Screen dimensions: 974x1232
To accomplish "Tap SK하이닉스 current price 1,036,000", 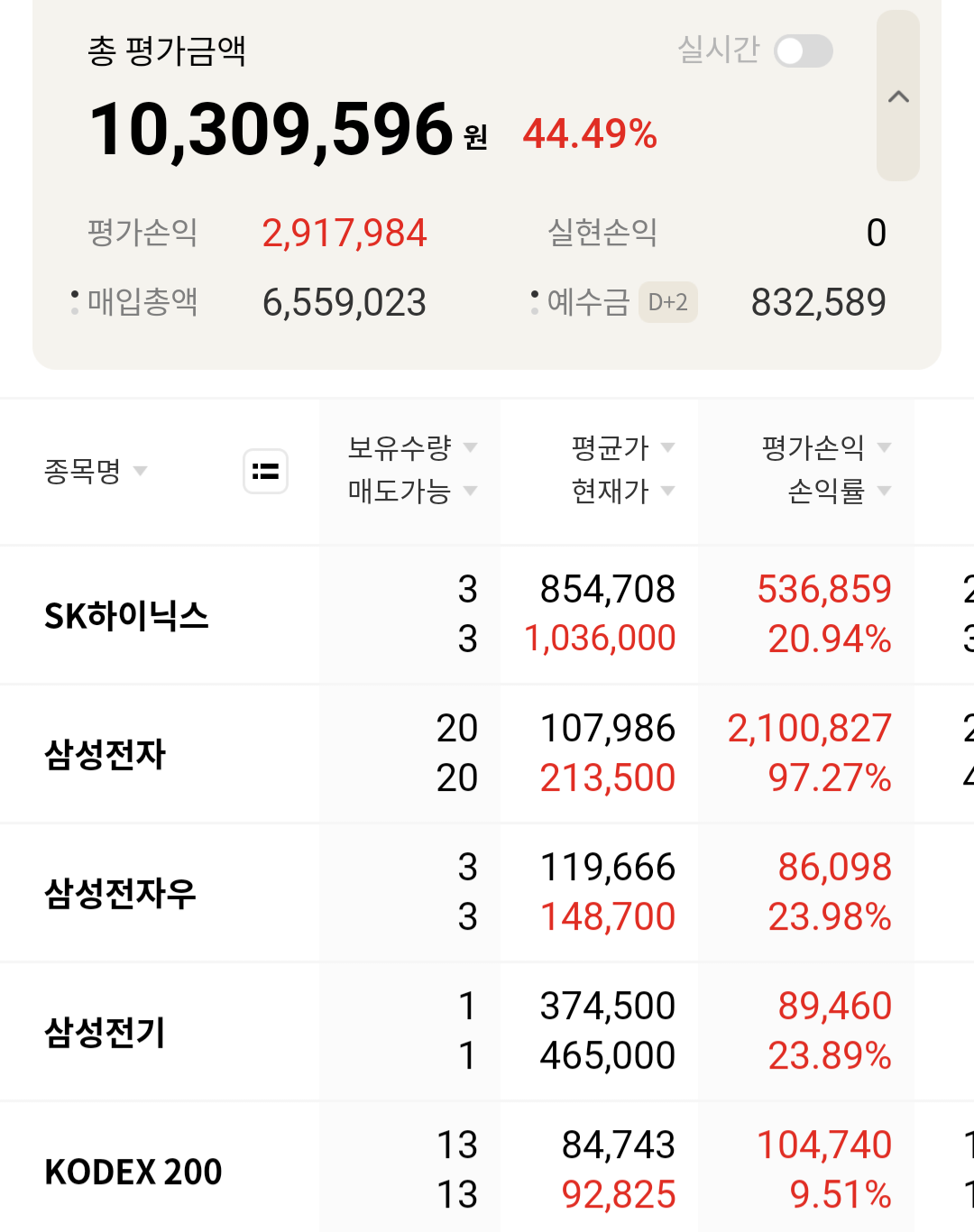I will [600, 639].
